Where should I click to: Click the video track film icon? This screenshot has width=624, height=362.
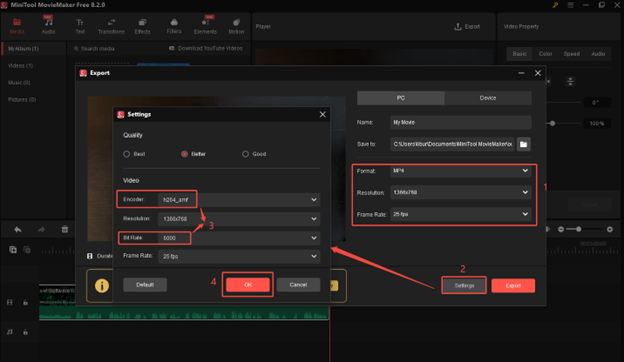(x=10, y=302)
